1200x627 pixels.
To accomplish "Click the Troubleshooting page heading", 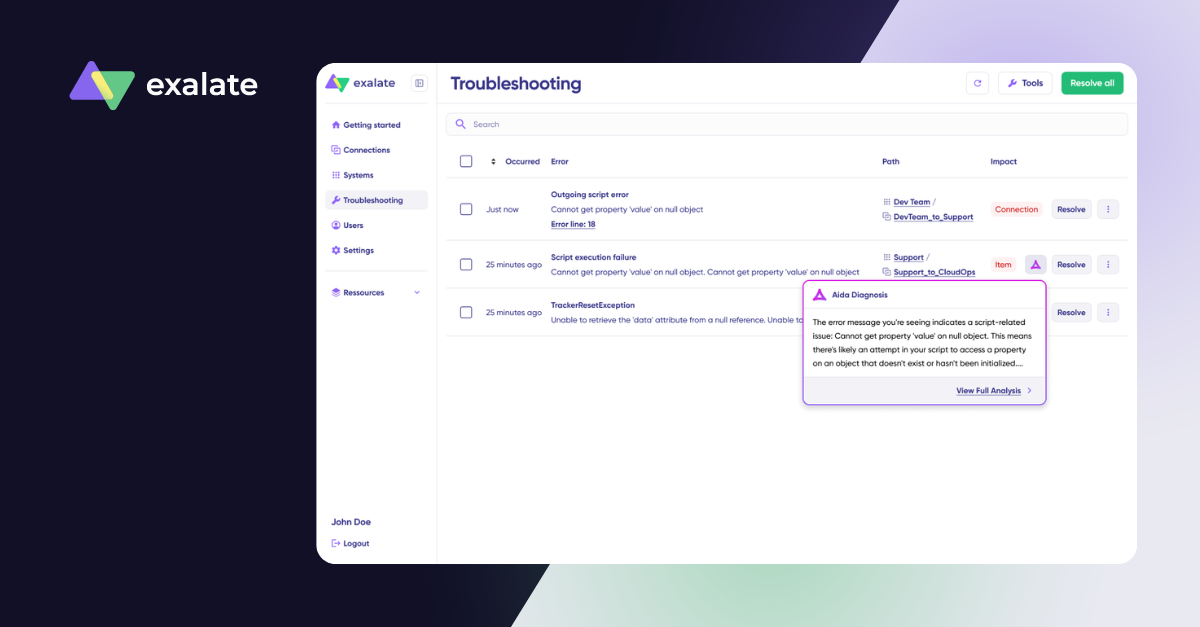I will [x=516, y=84].
